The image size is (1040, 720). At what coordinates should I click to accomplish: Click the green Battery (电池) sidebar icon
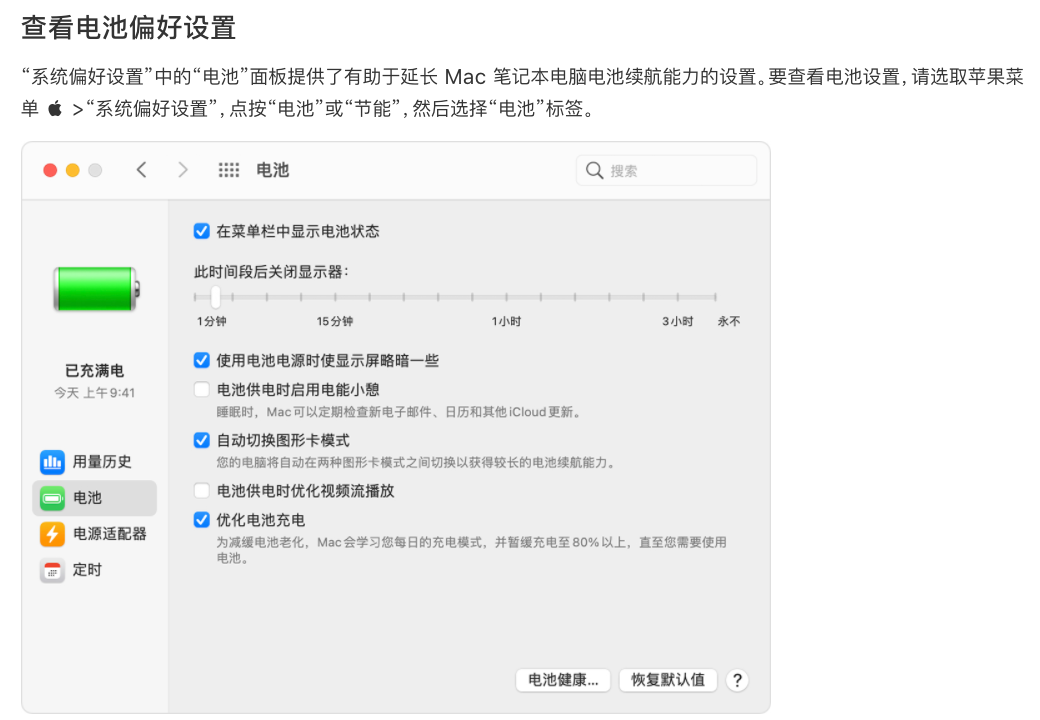[x=52, y=498]
